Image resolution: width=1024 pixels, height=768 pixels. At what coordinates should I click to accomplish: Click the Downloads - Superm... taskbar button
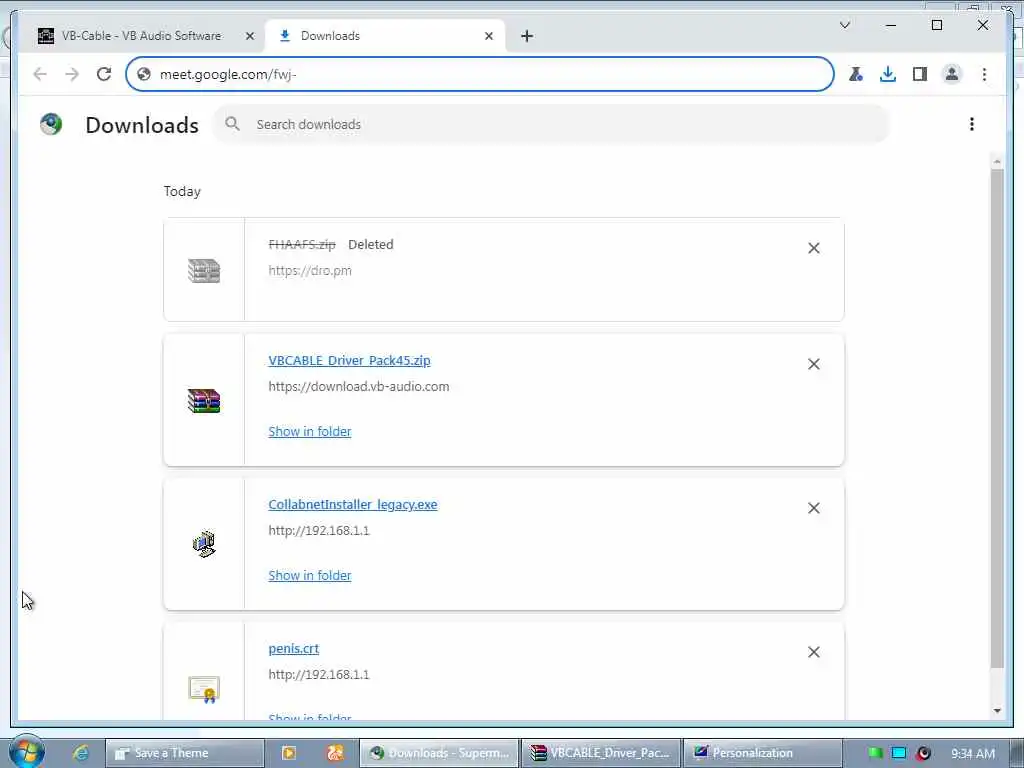(439, 753)
